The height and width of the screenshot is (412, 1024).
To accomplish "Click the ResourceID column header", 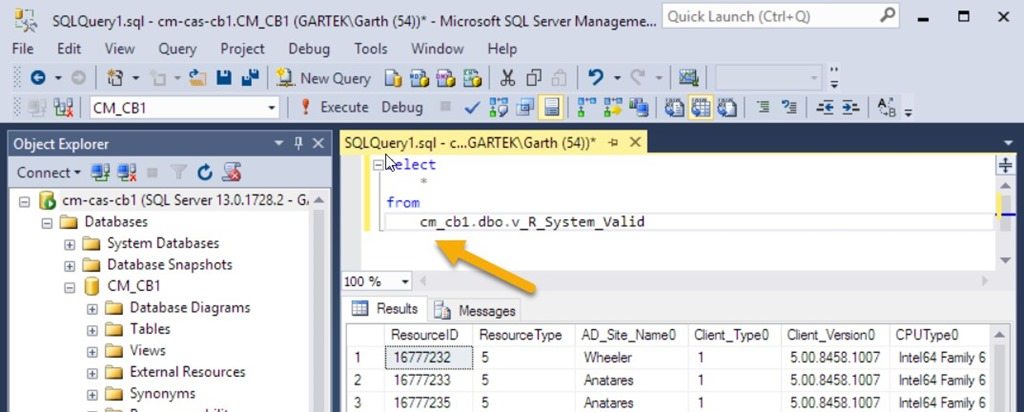I will click(424, 334).
